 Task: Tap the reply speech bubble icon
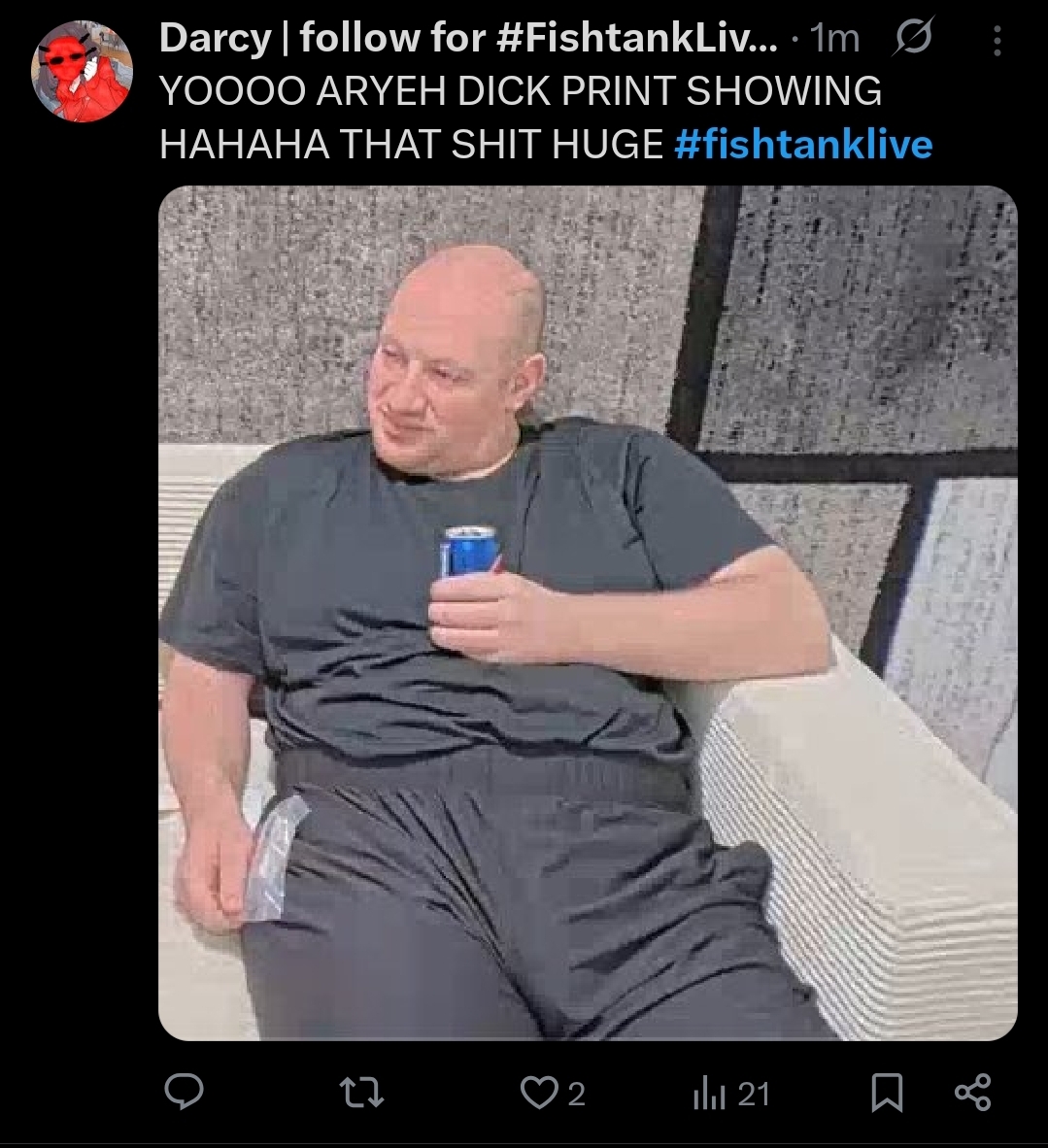click(184, 1092)
